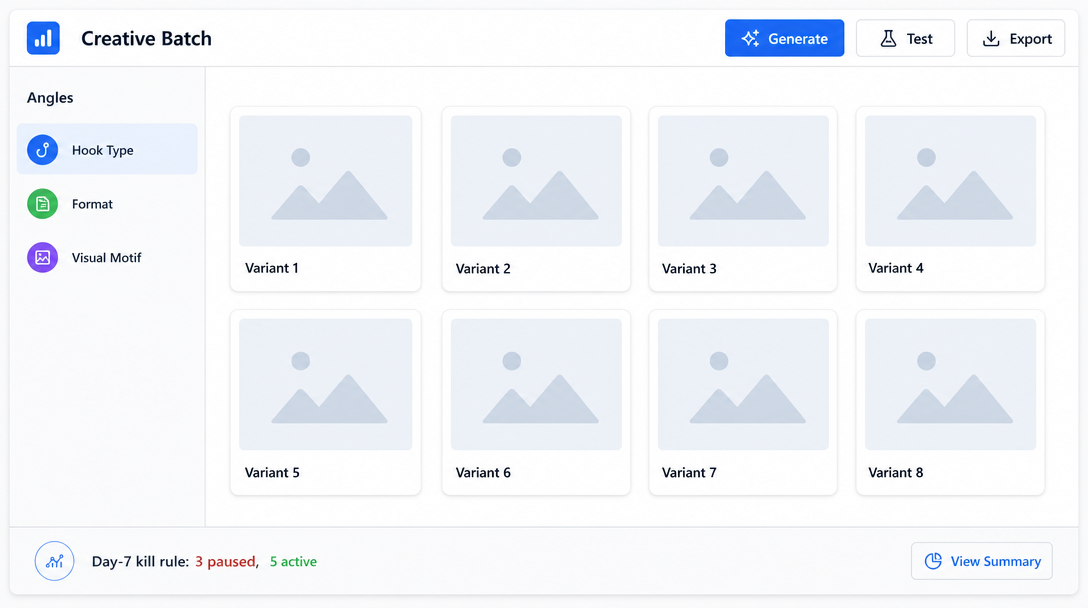Click the "Variant 6" label
Screen dimensions: 1088x608
483,473
